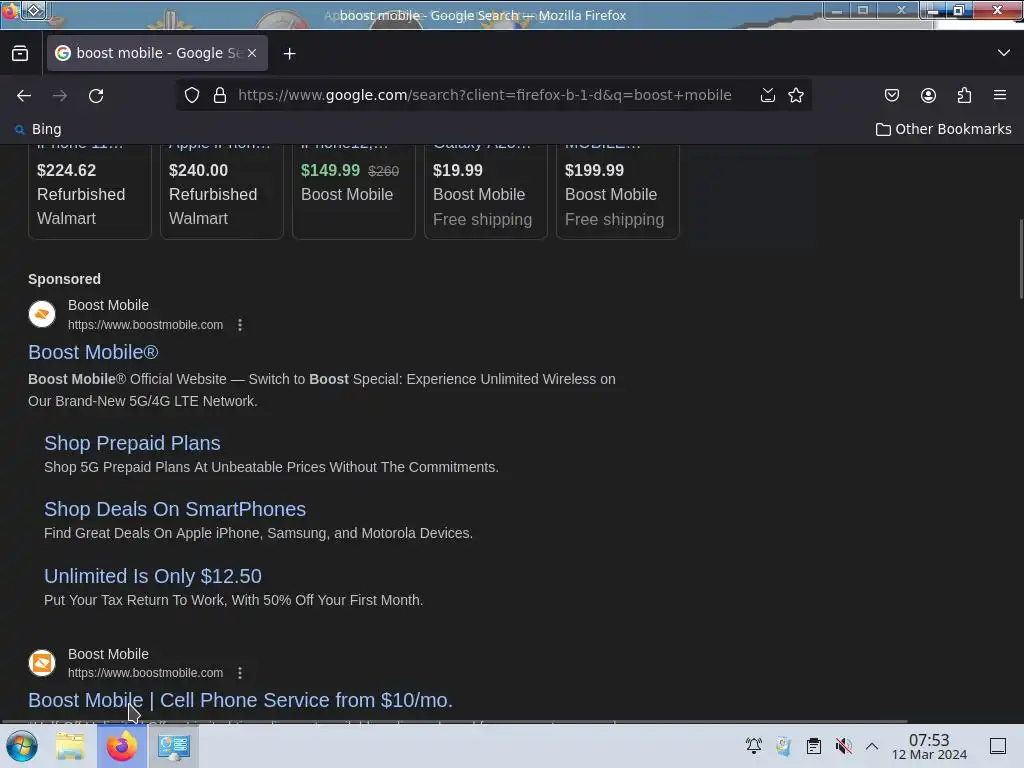This screenshot has width=1024, height=768.
Task: Select the boost mobile - Google Search tab
Action: [157, 53]
